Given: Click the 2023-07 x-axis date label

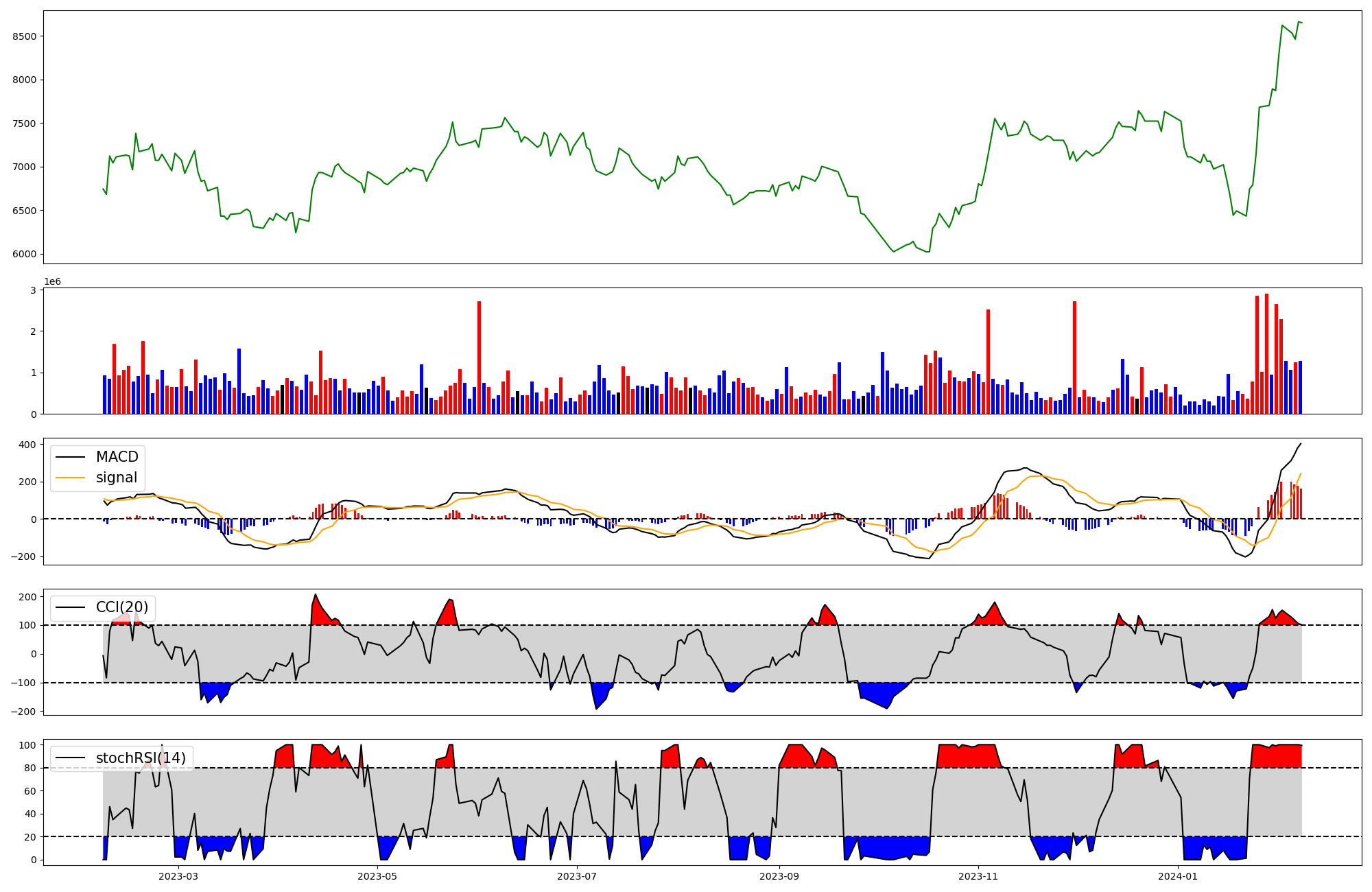Looking at the screenshot, I should tap(576, 876).
